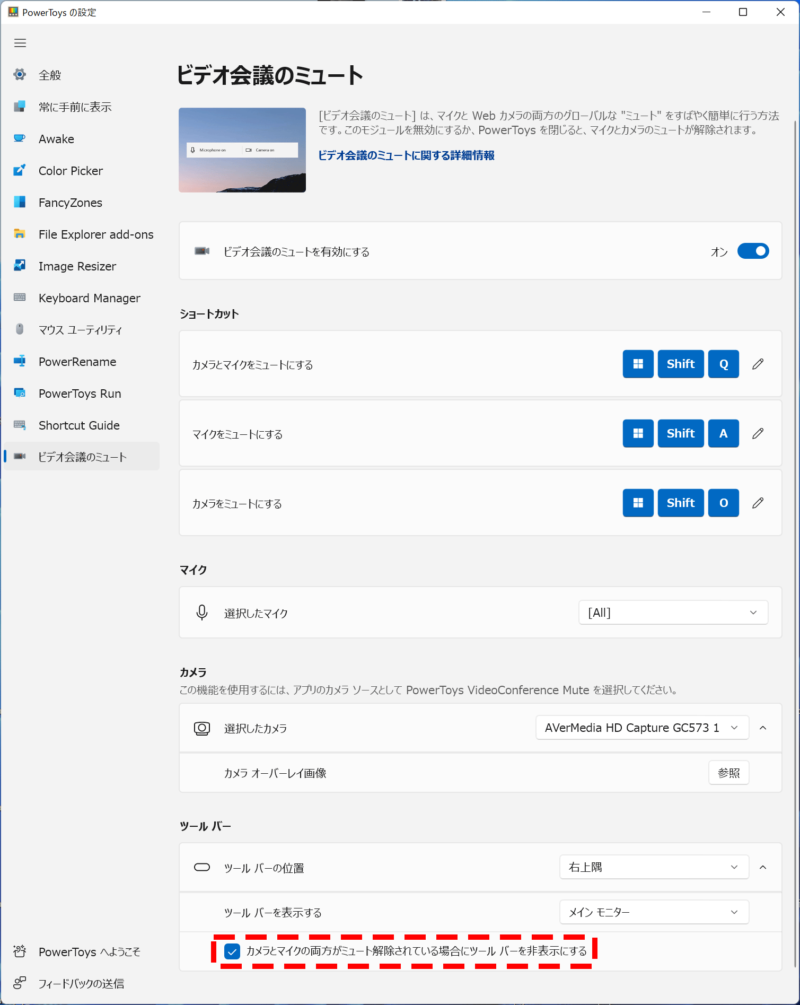Click the ビデオ会議のミュート page title

[x=270, y=76]
